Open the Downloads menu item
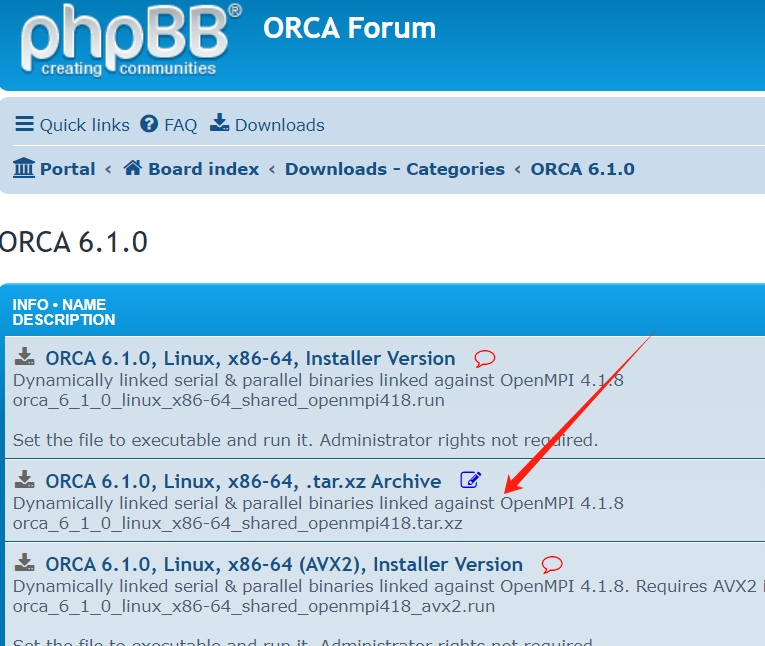Viewport: 765px width, 646px height. (x=267, y=125)
